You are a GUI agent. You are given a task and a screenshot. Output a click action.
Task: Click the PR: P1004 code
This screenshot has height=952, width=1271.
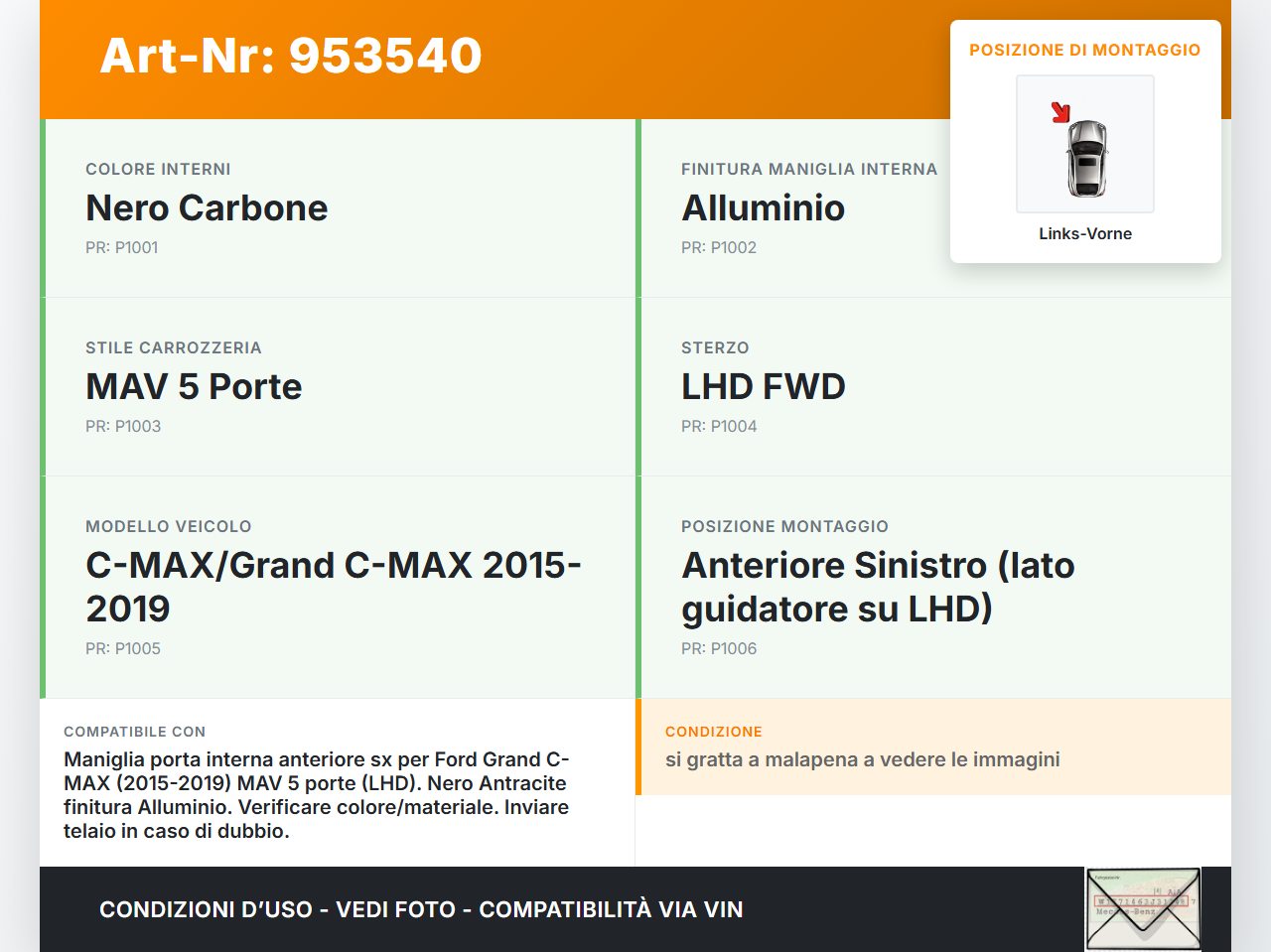tap(719, 426)
